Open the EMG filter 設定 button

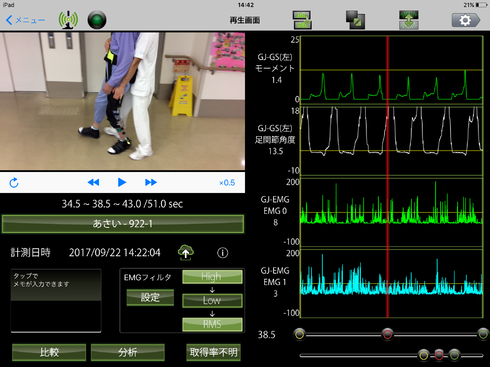coord(150,297)
